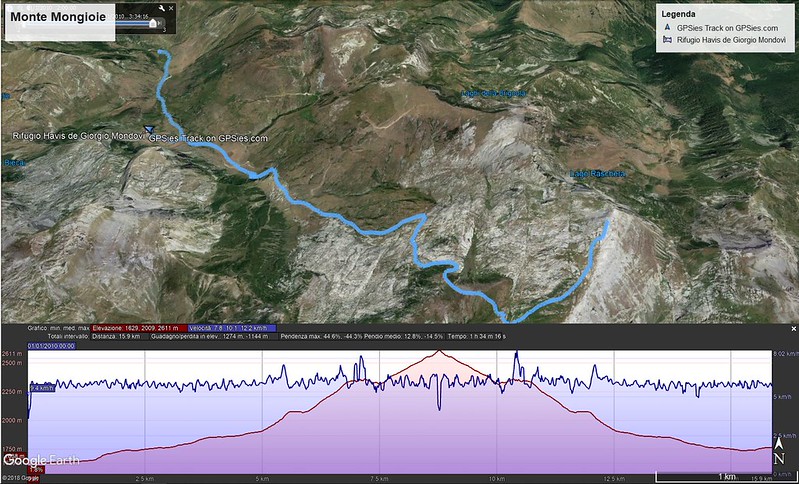Click 'GPSies Track on GPSies.com' in legend
799x484 pixels.
(727, 28)
